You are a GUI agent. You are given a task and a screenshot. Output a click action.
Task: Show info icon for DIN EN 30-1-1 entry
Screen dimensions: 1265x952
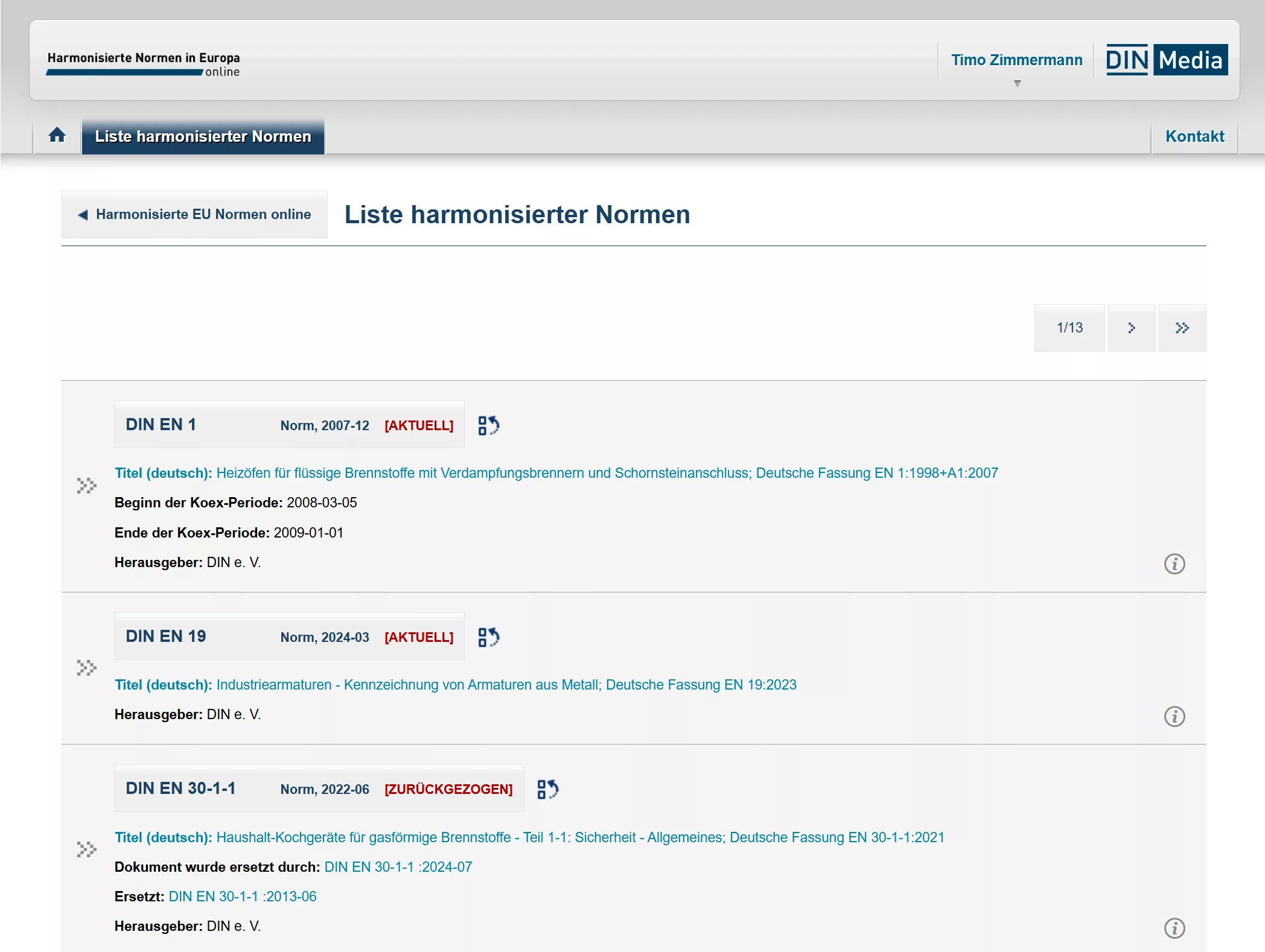[x=1174, y=928]
